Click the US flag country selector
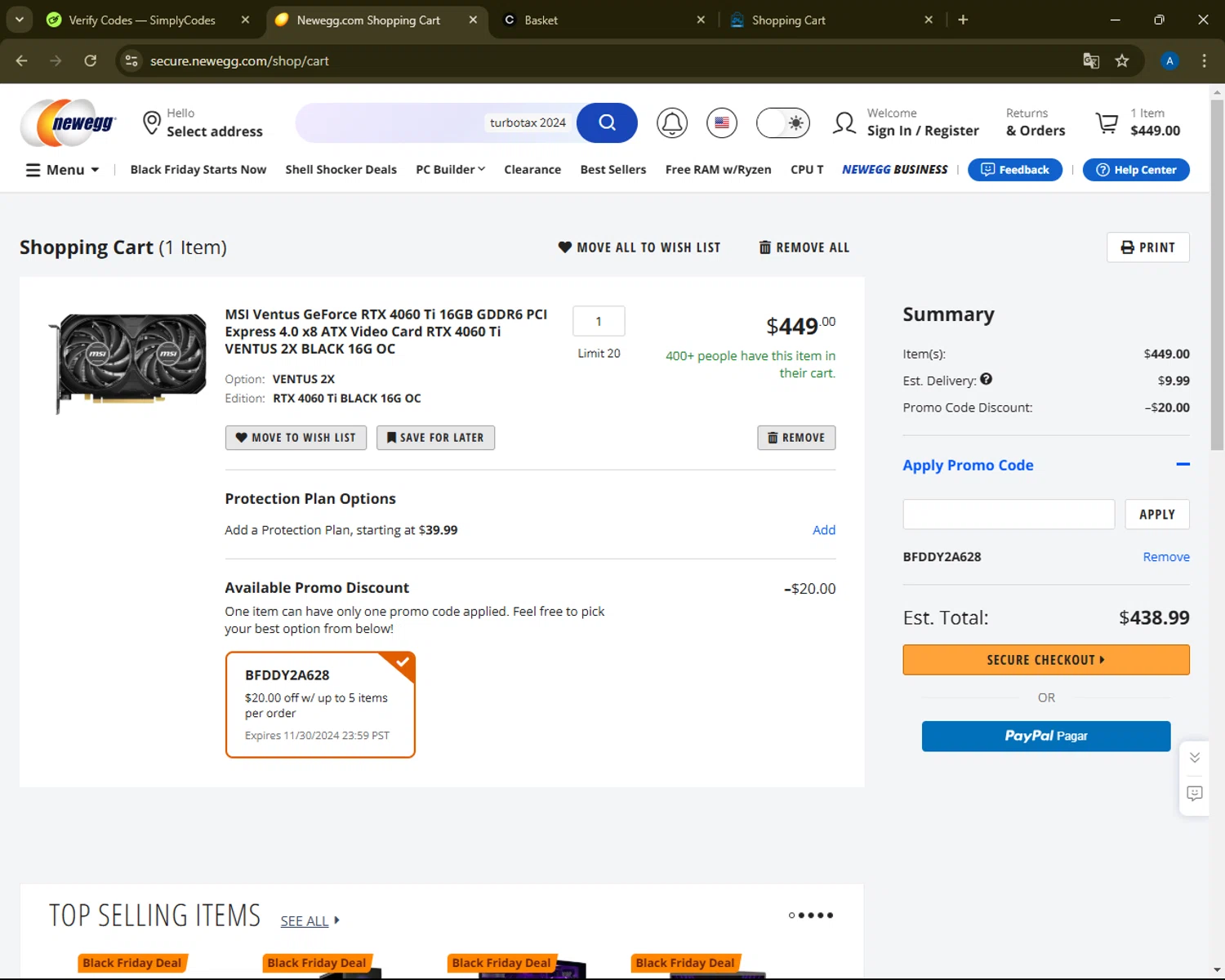Screen dimensions: 1225x980 tap(722, 123)
